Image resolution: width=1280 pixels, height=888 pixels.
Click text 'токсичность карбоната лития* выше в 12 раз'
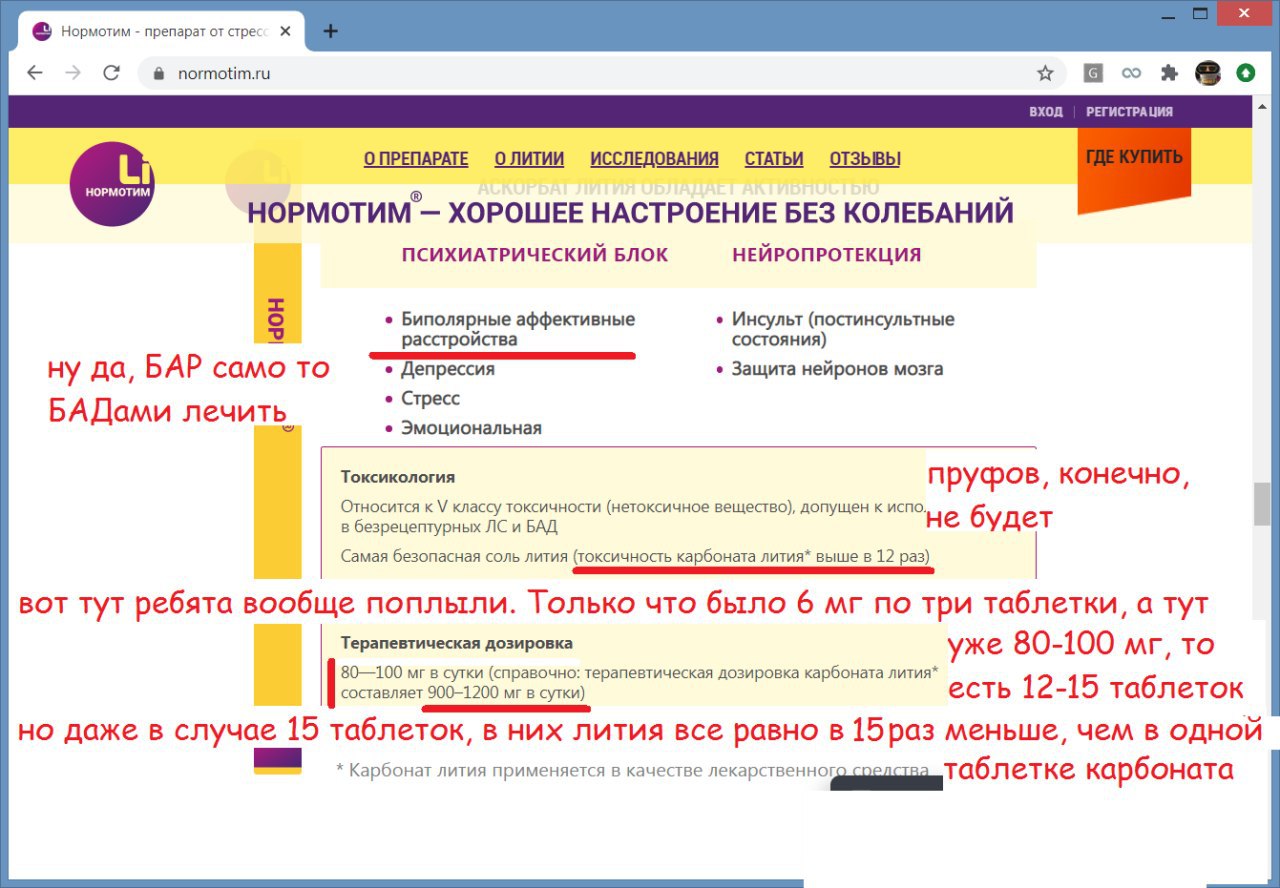click(x=753, y=555)
